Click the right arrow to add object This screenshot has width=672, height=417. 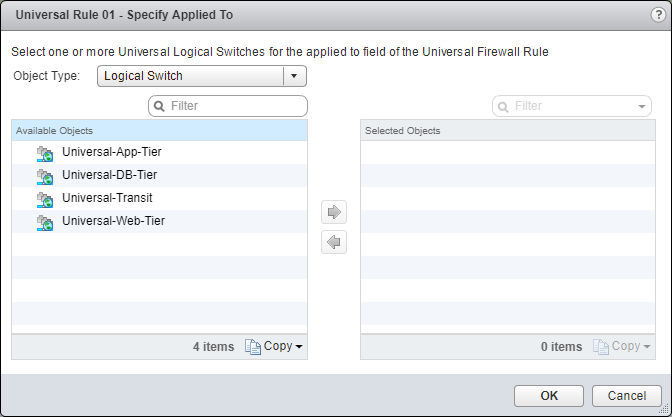coord(334,212)
